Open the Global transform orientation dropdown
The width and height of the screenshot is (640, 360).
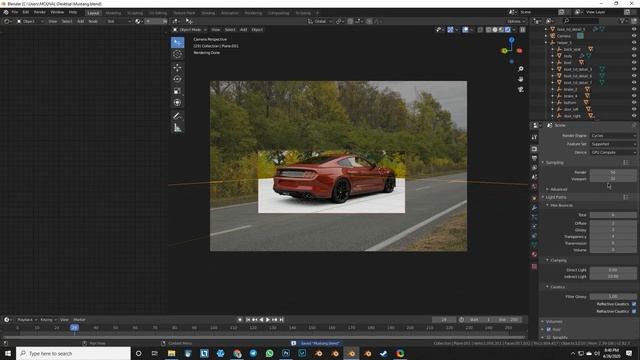click(320, 21)
